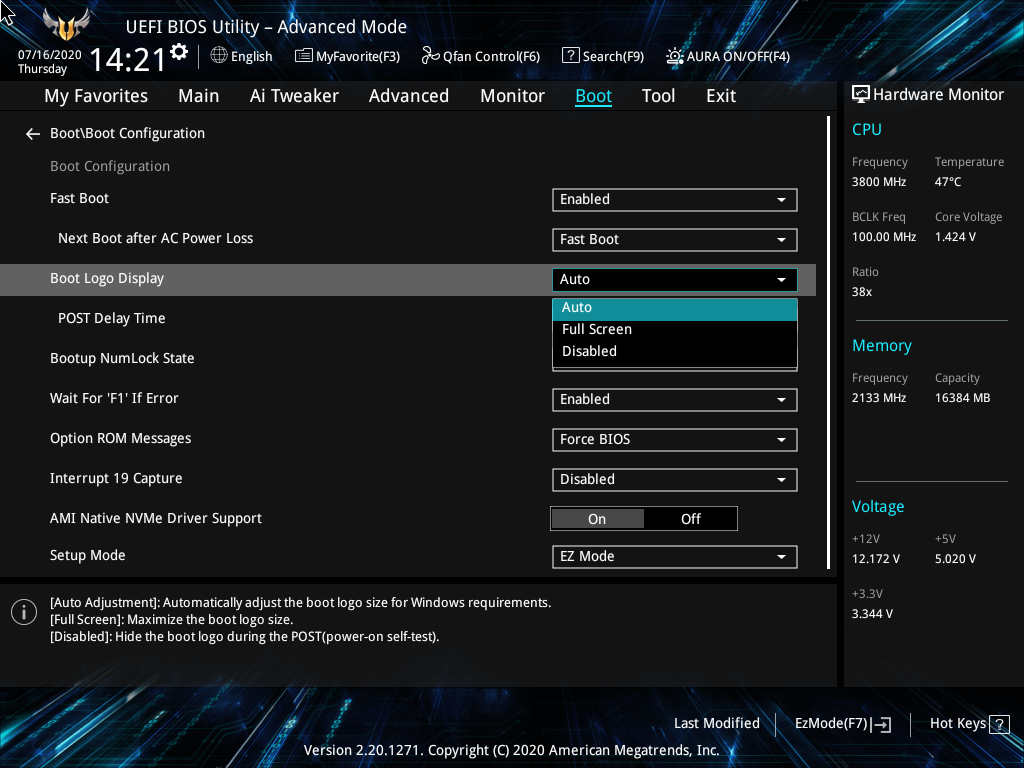Open MyFavorite(F3) list icon

[303, 56]
